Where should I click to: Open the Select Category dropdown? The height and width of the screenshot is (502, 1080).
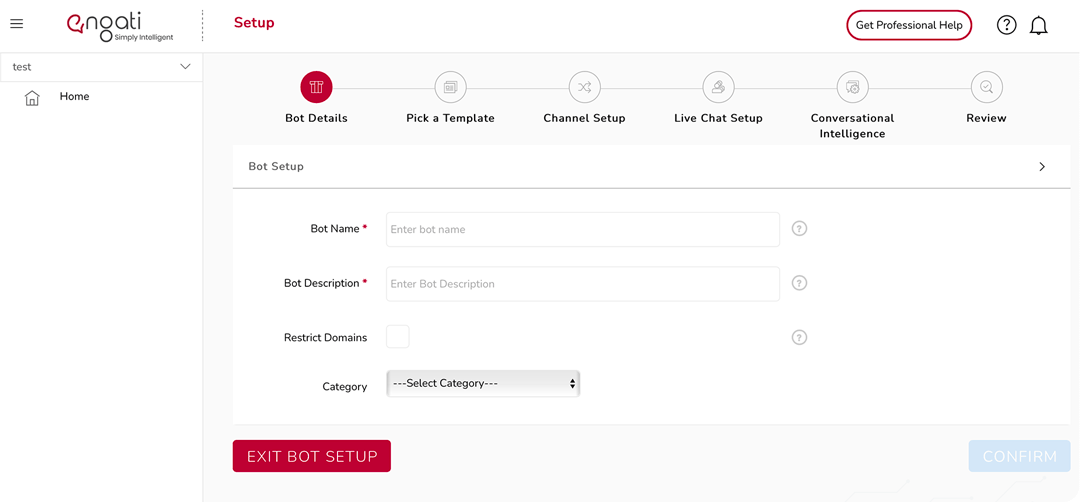pos(484,384)
